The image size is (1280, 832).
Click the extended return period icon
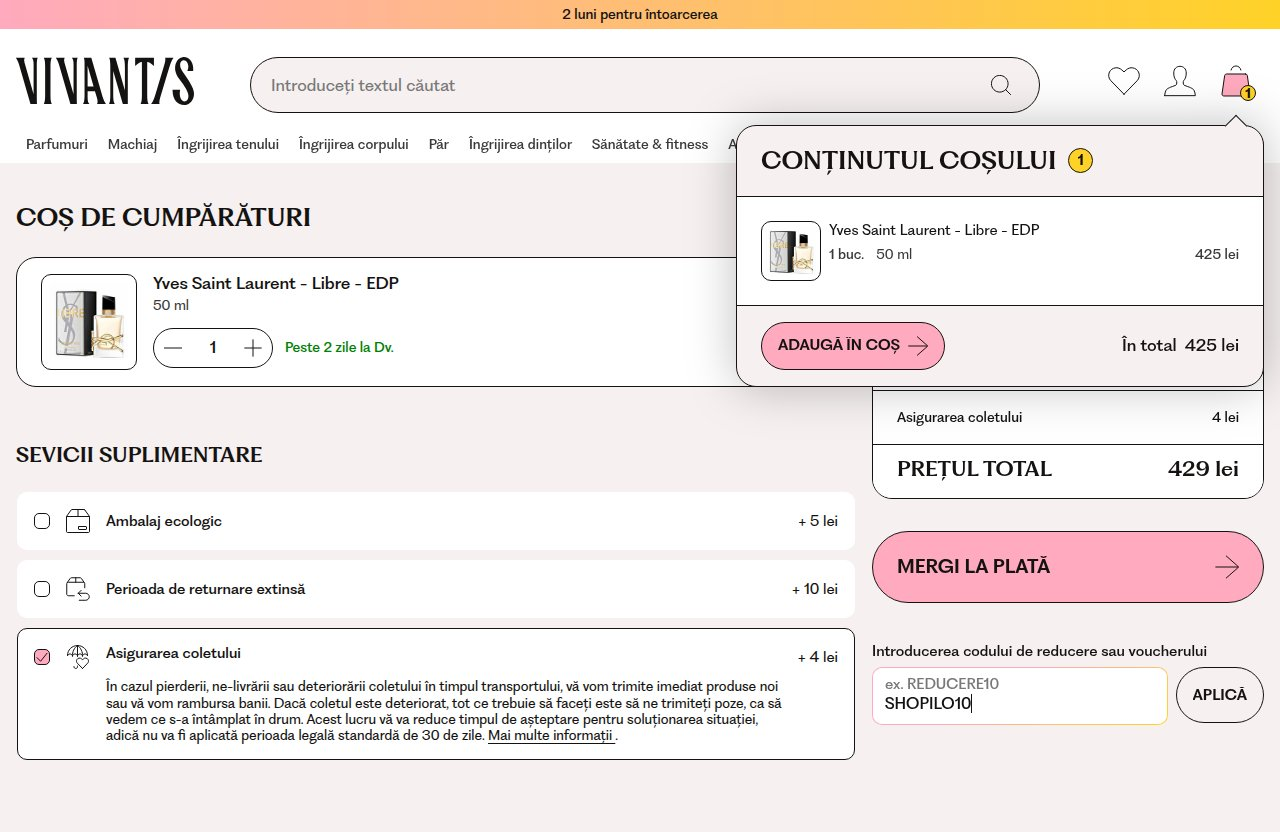click(x=78, y=589)
